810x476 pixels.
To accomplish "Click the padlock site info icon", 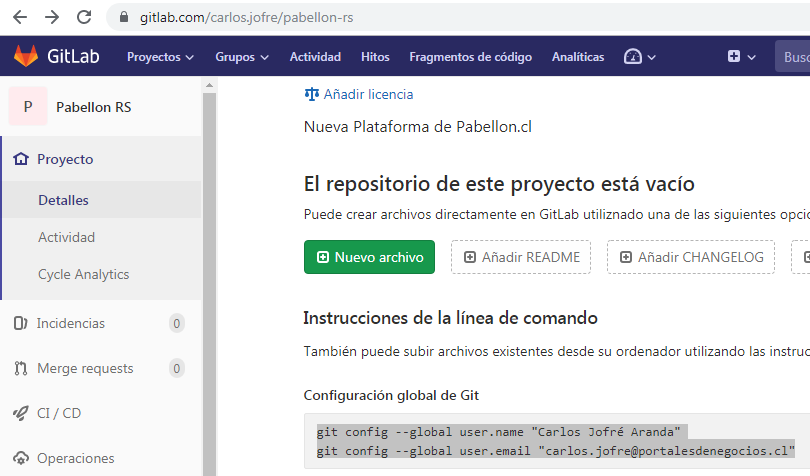I will pos(124,18).
